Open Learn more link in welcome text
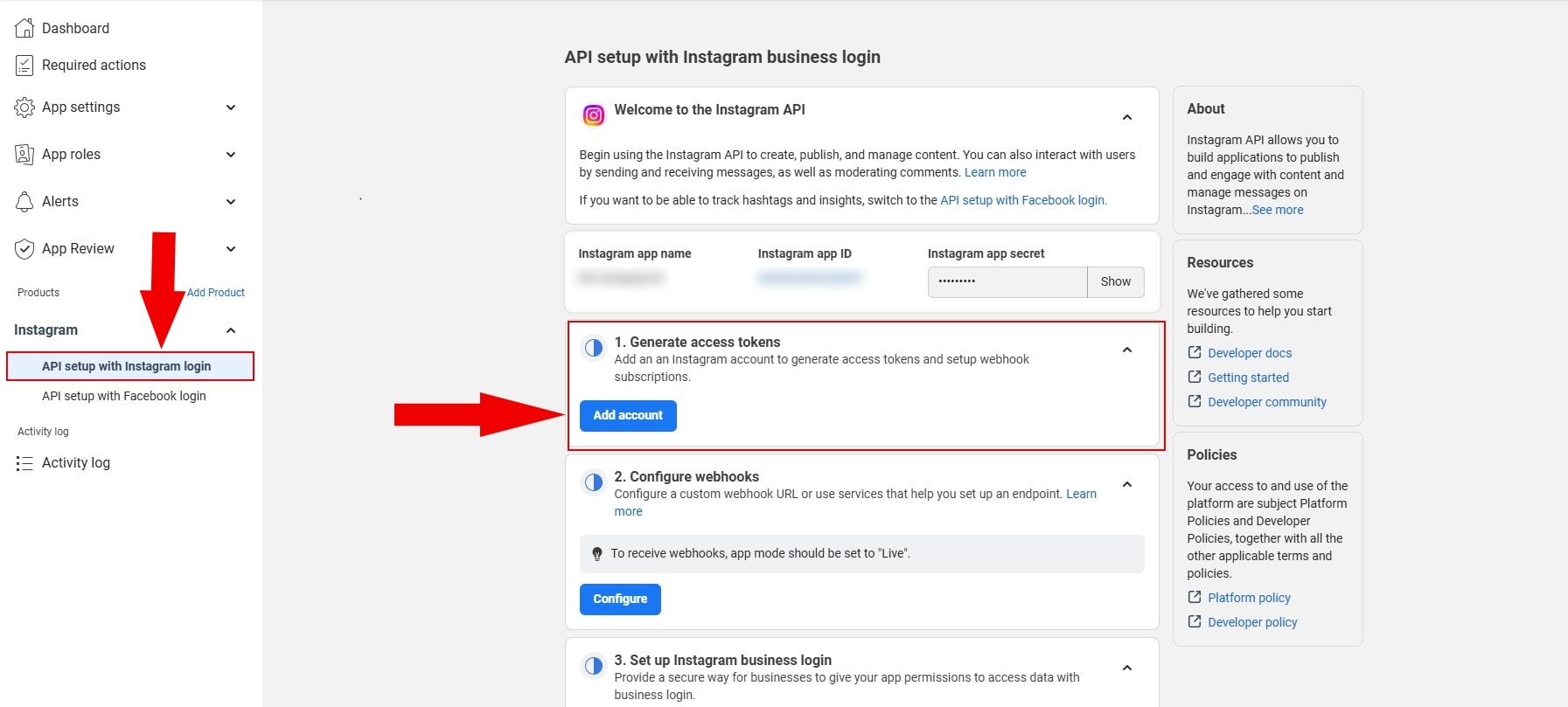Screen dimensions: 1568x707 [x=995, y=172]
